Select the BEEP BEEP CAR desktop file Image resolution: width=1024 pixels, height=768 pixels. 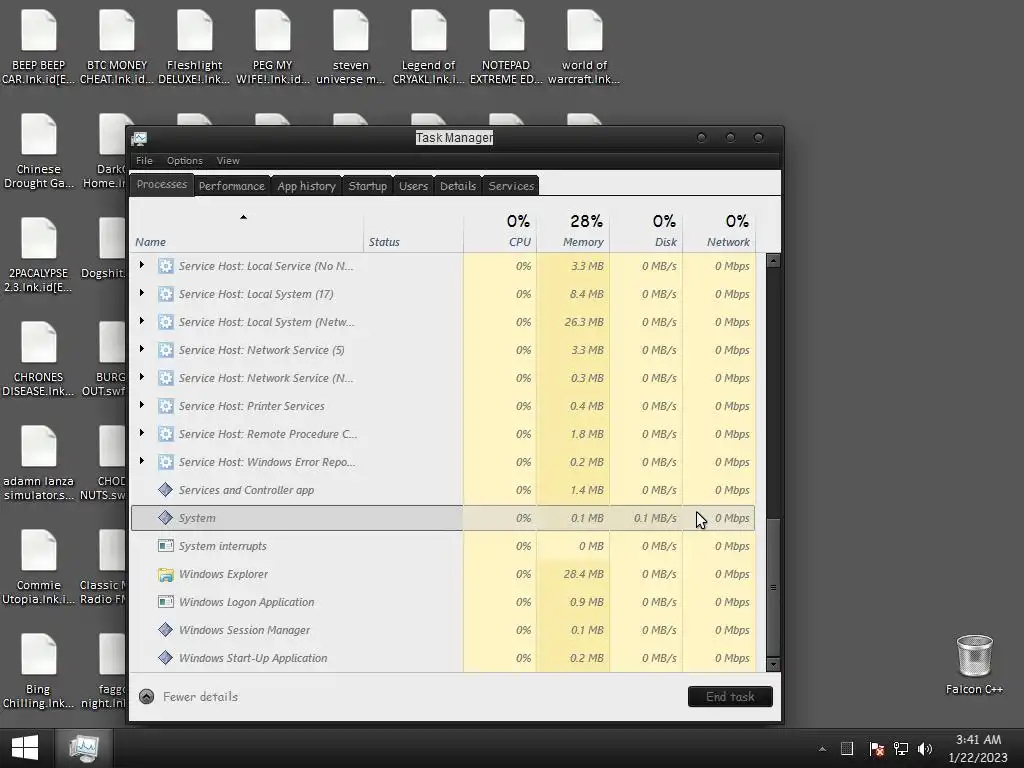tap(39, 47)
